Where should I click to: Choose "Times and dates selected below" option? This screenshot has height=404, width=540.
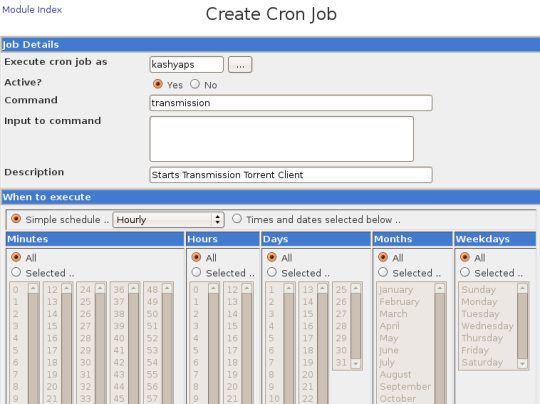coord(237,219)
